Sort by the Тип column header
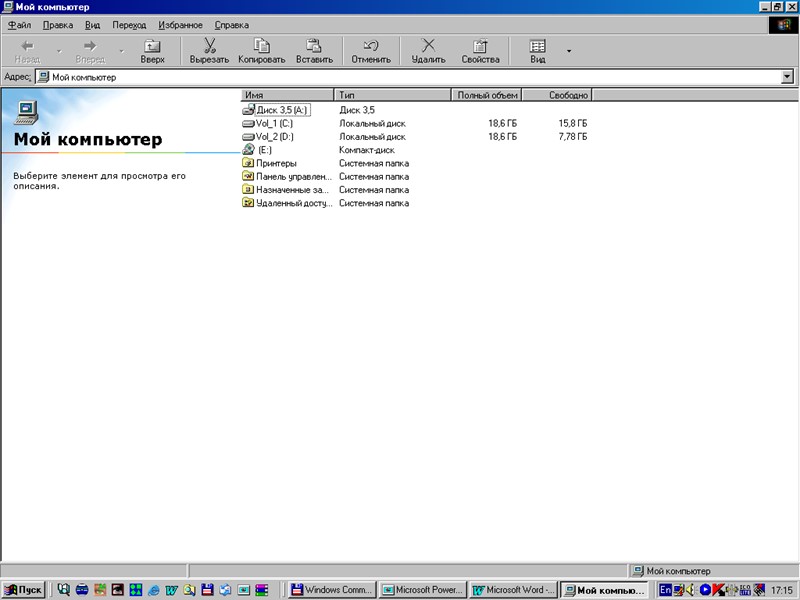 (392, 95)
